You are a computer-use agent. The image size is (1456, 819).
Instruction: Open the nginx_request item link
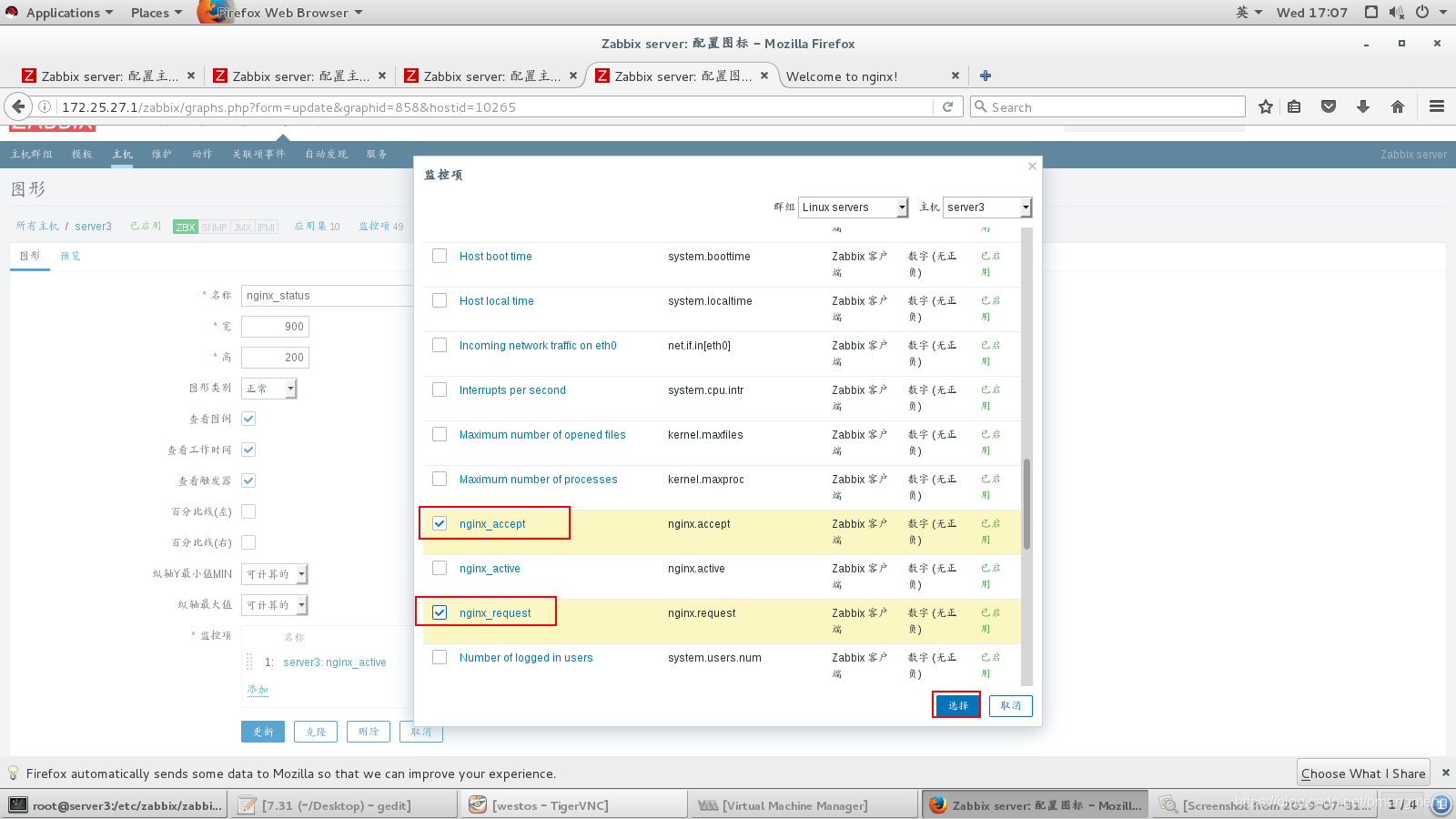[x=495, y=612]
